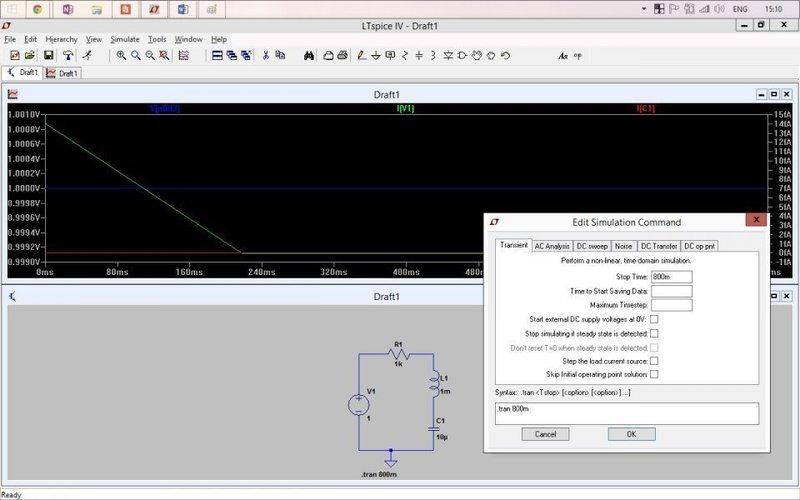Image resolution: width=800 pixels, height=500 pixels.
Task: Select the SPICE directive .op tool
Action: click(578, 56)
